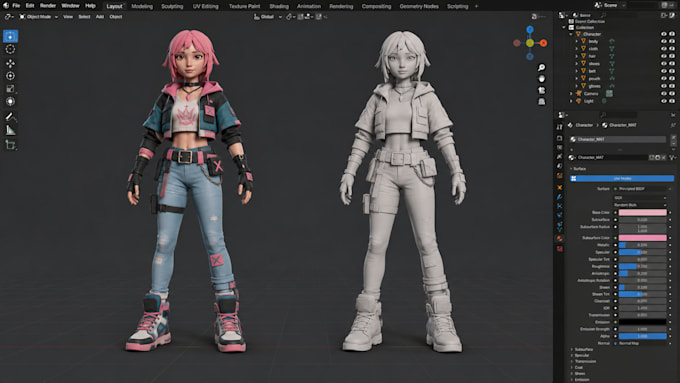Image resolution: width=680 pixels, height=383 pixels.
Task: Open the Principled BSDF surface dropdown
Action: pyautogui.click(x=642, y=189)
